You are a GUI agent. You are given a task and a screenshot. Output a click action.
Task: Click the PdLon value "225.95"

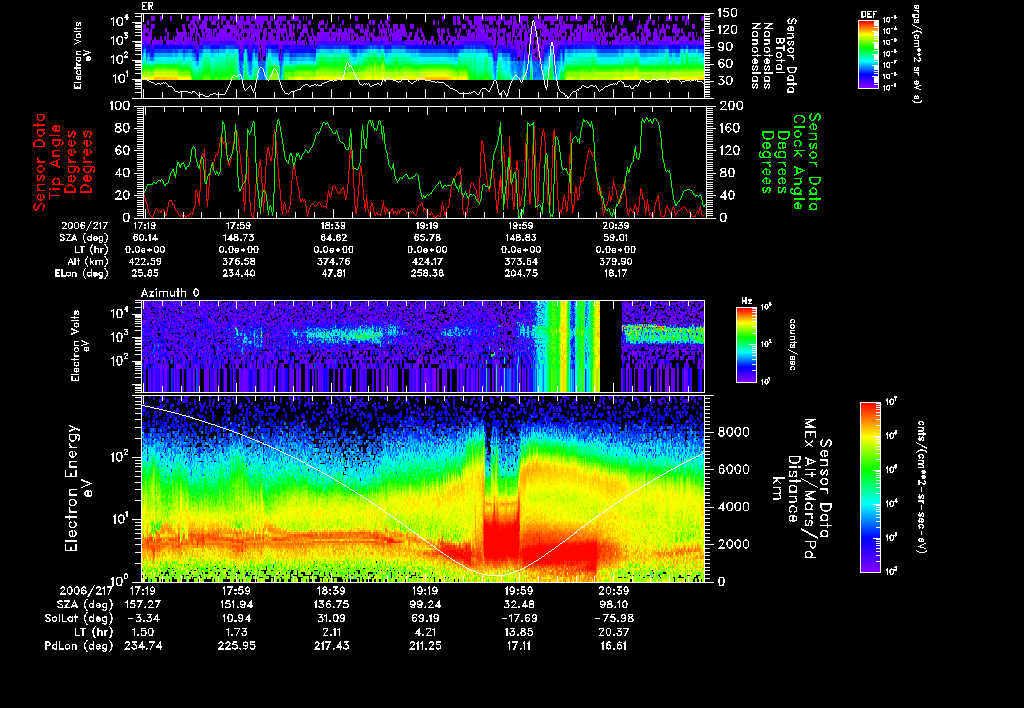[236, 646]
